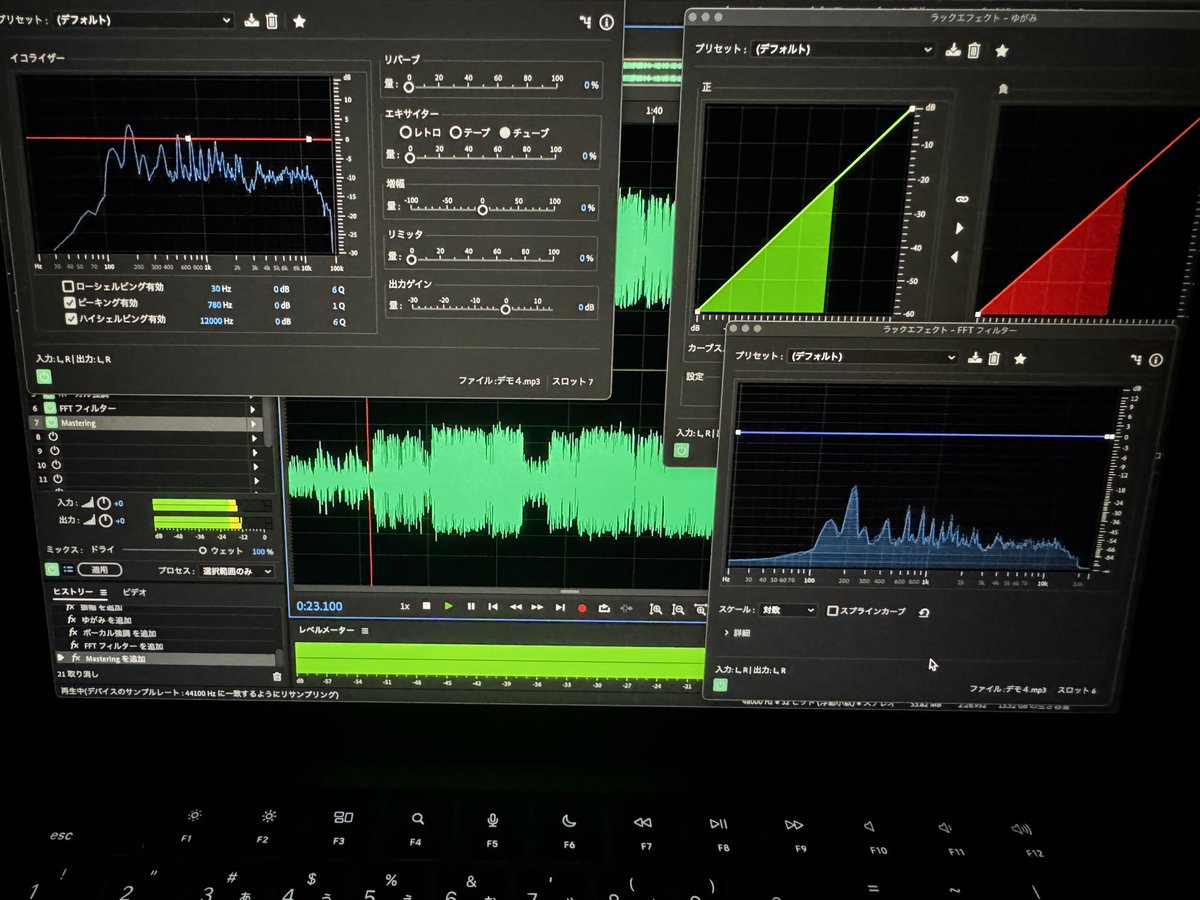Delete history entry trash icon
This screenshot has width=1200, height=900.
(x=277, y=677)
